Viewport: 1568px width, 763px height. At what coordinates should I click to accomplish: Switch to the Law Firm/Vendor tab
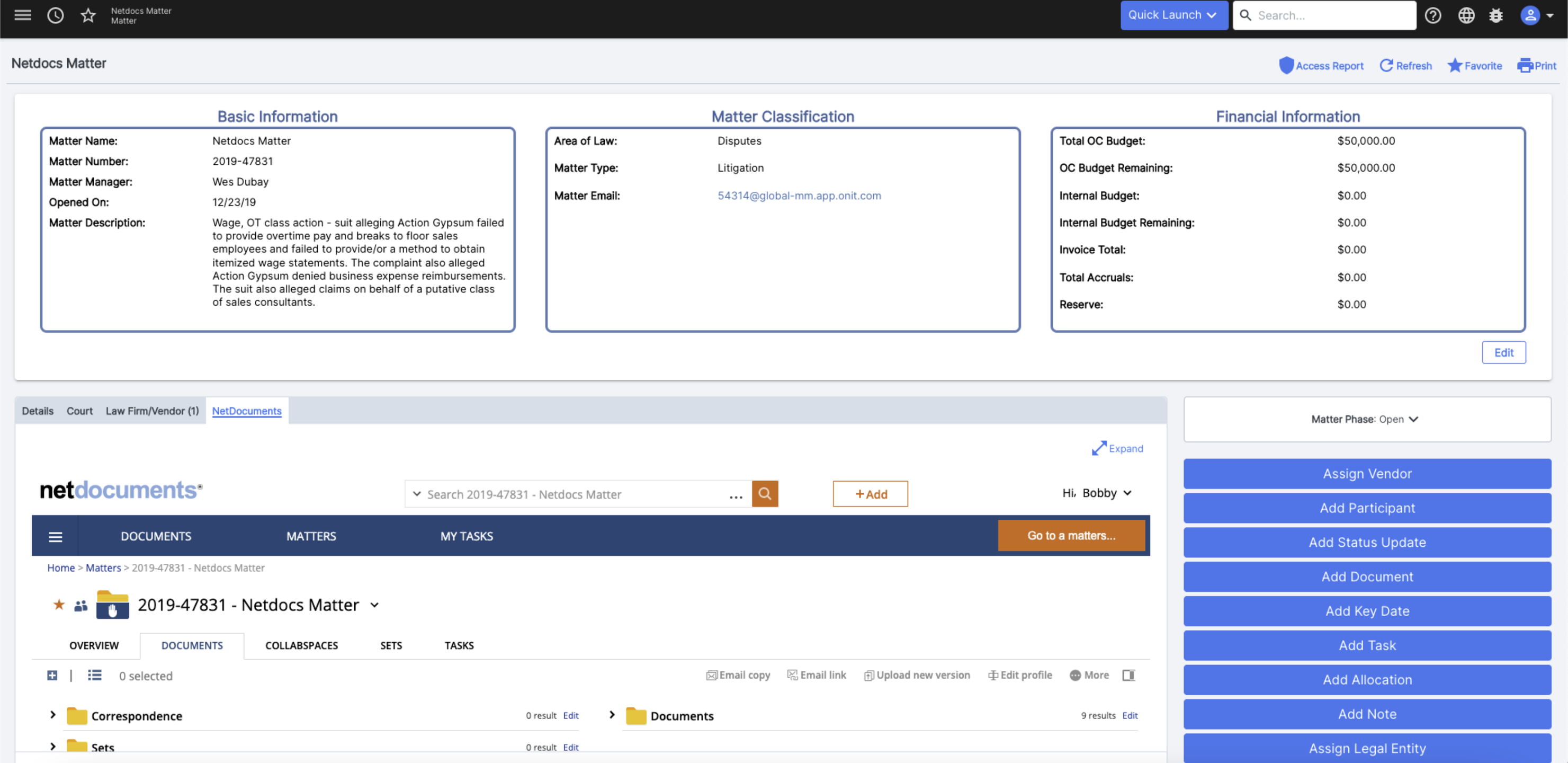coord(152,411)
